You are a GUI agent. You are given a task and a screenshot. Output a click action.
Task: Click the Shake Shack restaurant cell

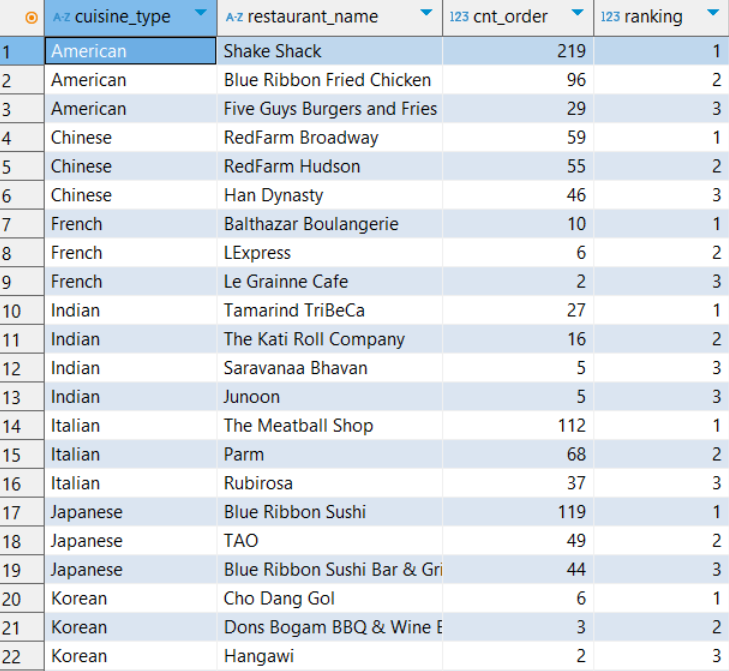pyautogui.click(x=330, y=51)
